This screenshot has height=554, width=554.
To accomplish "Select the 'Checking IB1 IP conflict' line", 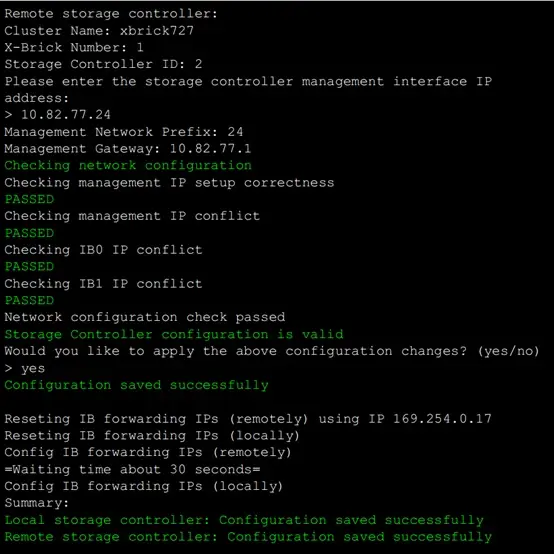I will tap(103, 284).
